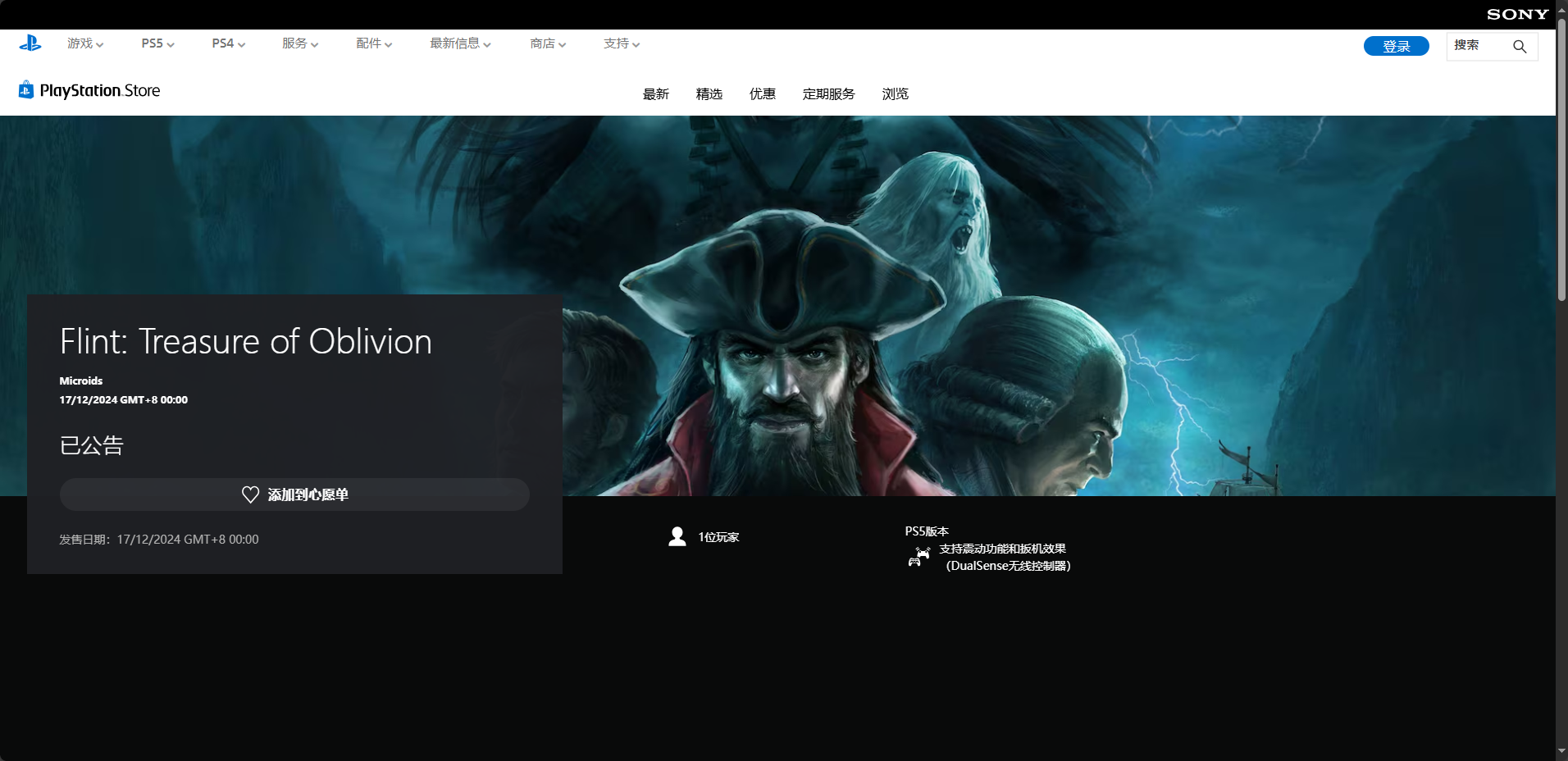Expand the PS4 dropdown menu

pyautogui.click(x=228, y=43)
